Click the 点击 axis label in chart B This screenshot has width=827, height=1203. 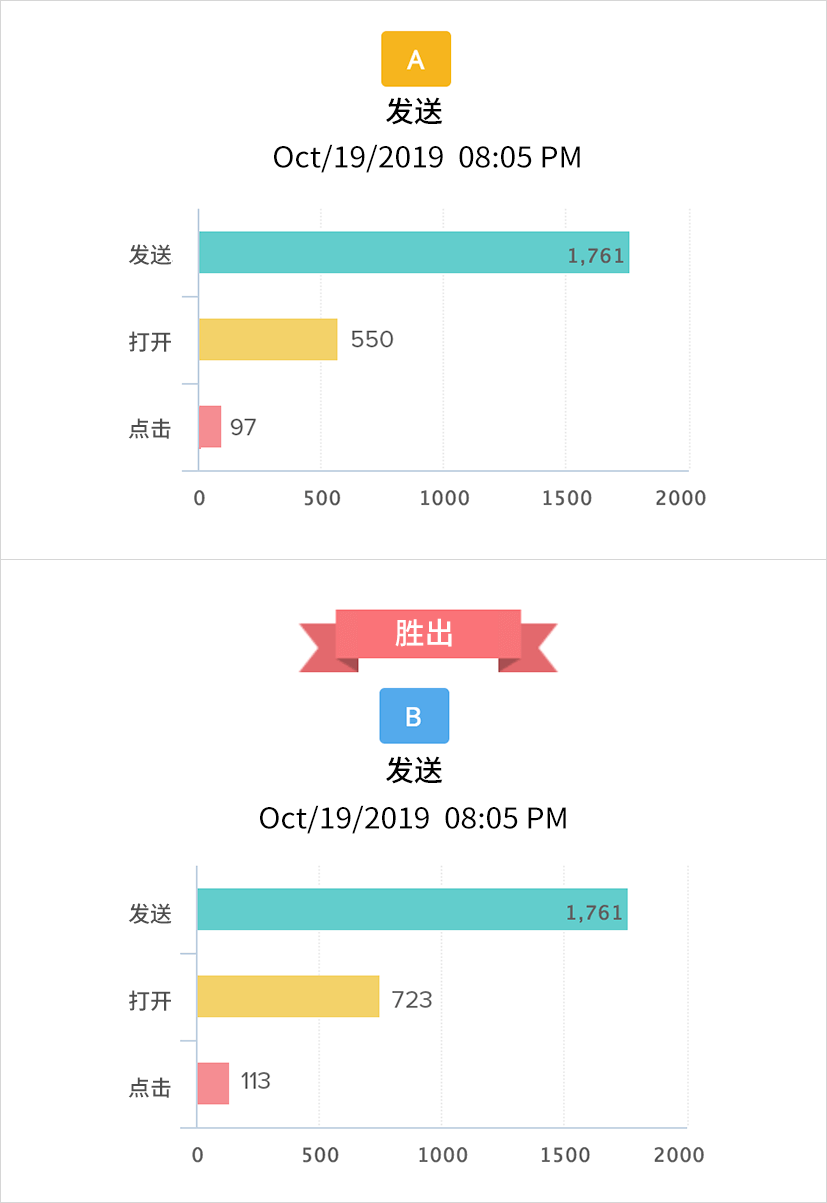150,1088
